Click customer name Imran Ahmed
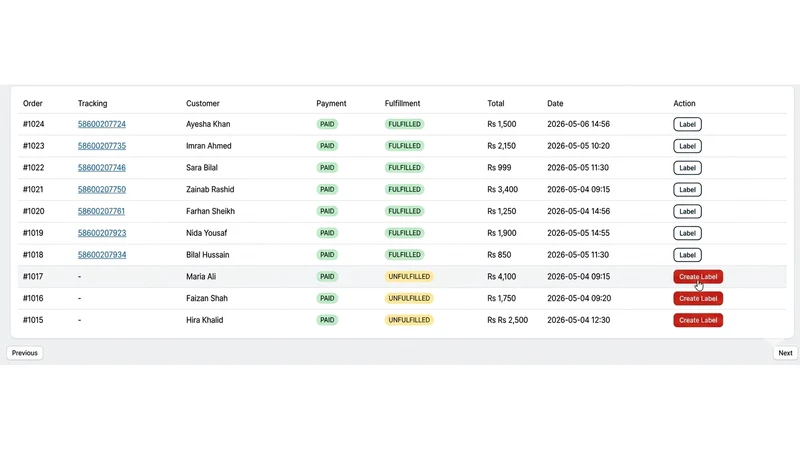The width and height of the screenshot is (800, 450). click(x=209, y=146)
